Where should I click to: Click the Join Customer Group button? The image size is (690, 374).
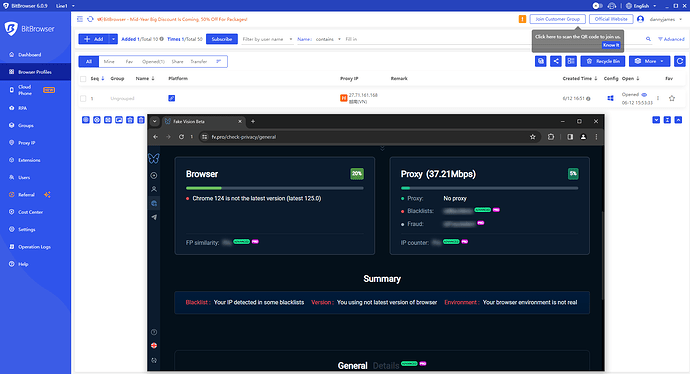pos(558,19)
